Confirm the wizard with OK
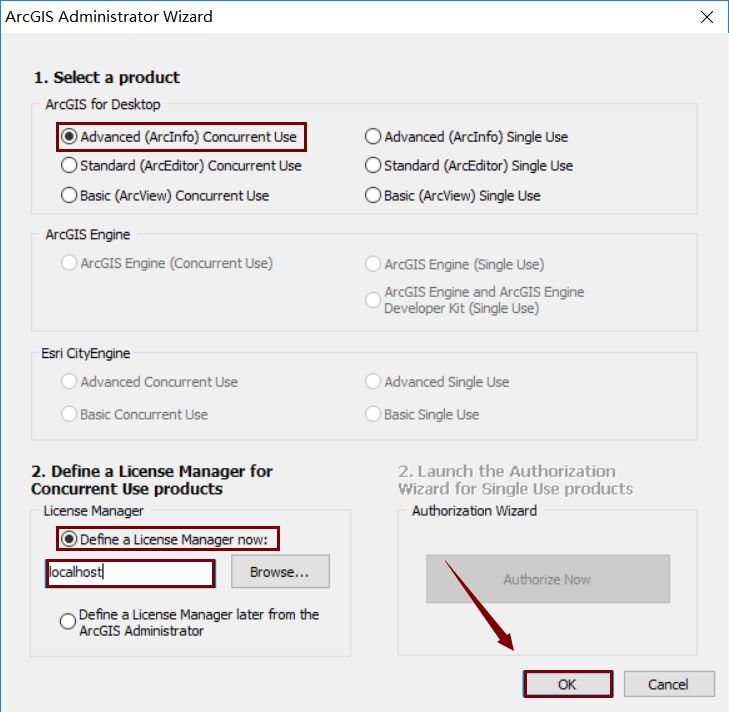The image size is (729, 712). 568,684
